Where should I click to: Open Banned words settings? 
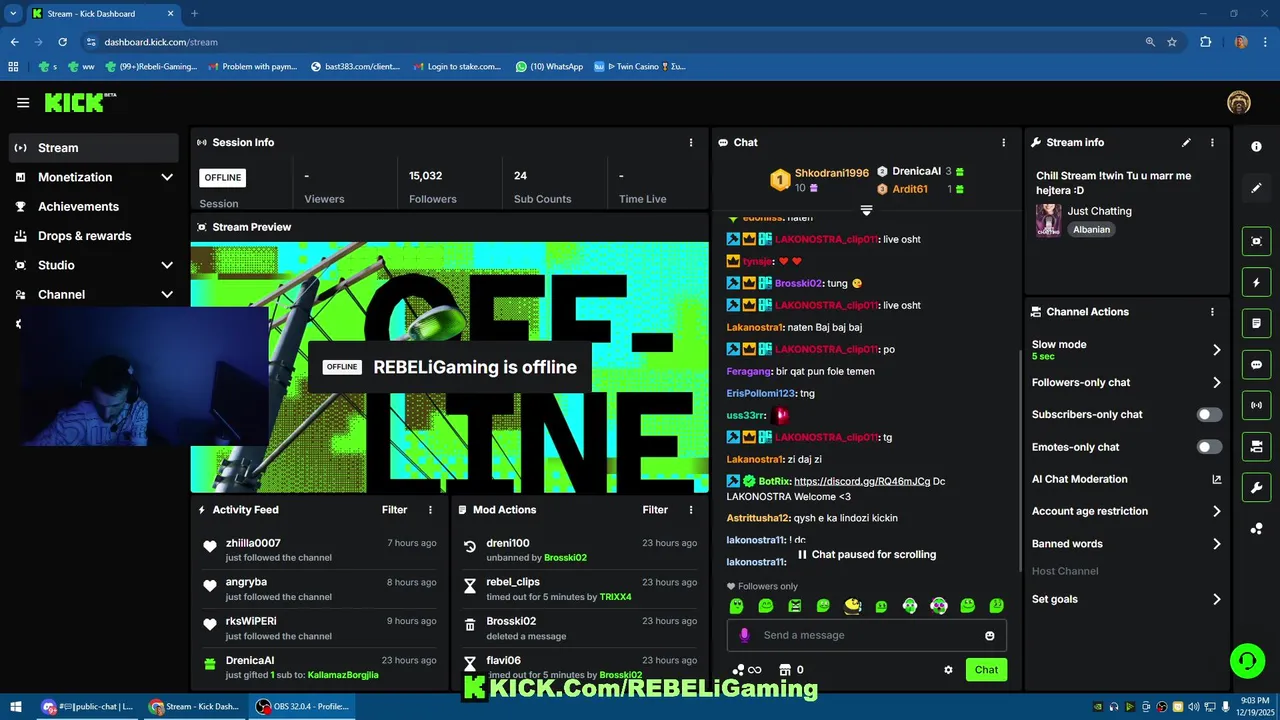pyautogui.click(x=1126, y=544)
